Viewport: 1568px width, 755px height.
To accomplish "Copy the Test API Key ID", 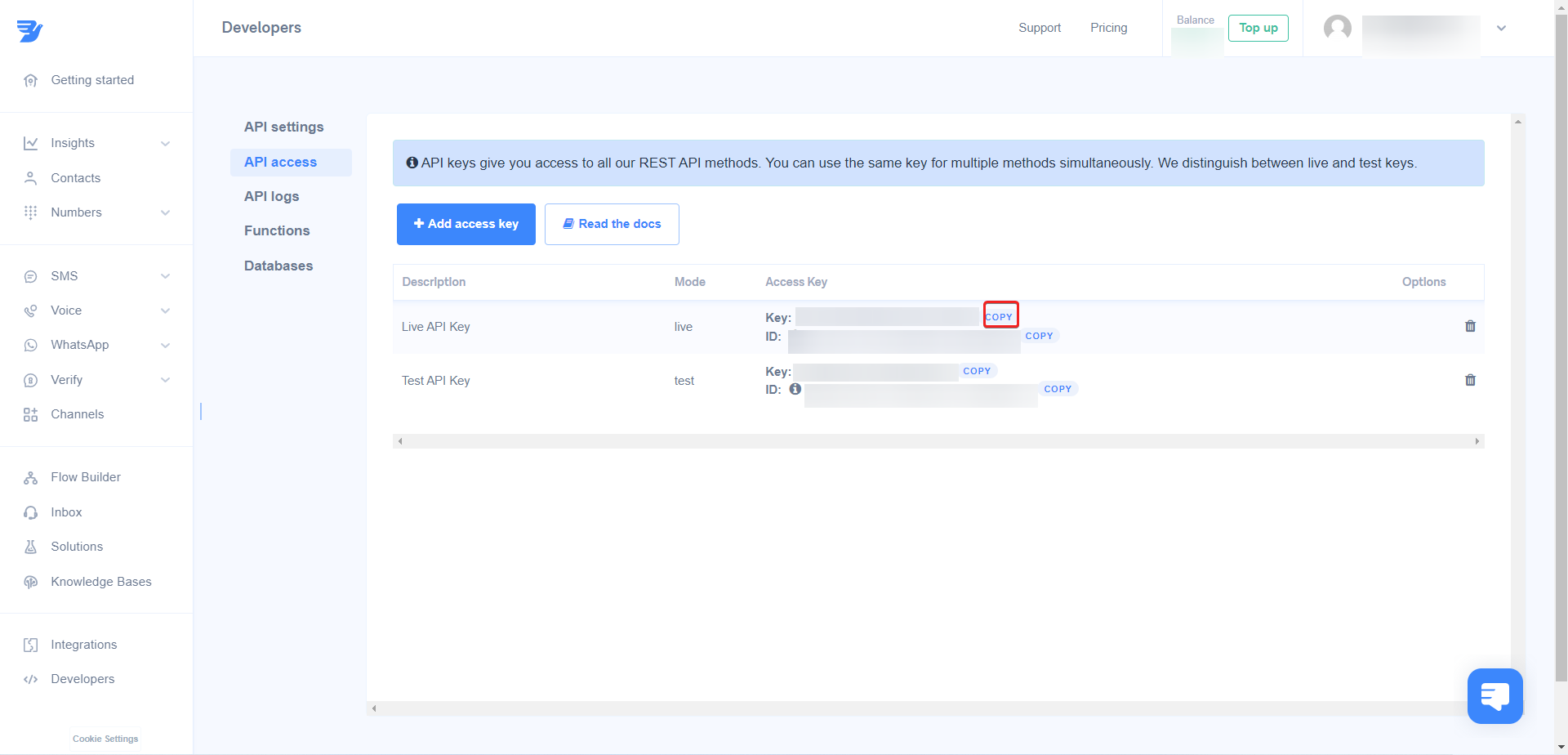I will [1058, 389].
